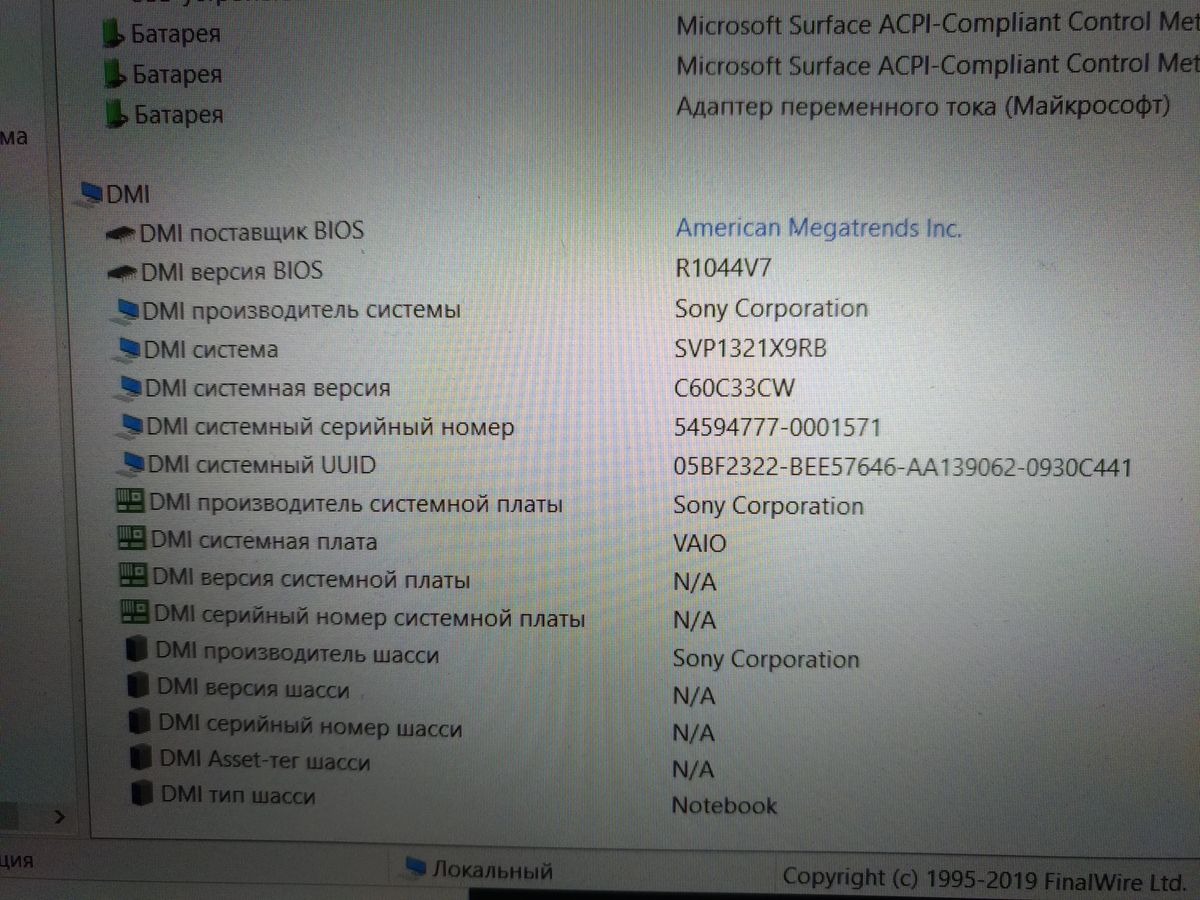This screenshot has height=900, width=1200.
Task: Click the SVP1321X9RB system model value
Action: click(750, 348)
